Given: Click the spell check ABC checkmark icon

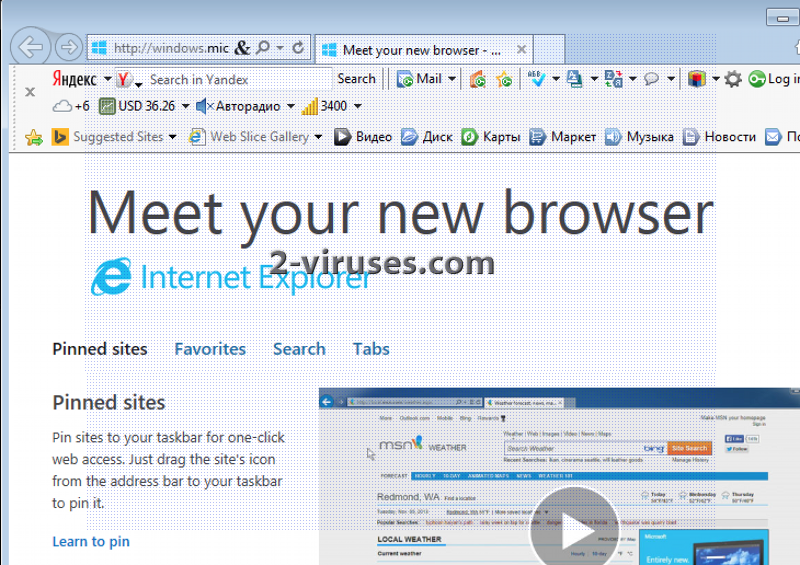Looking at the screenshot, I should point(536,79).
